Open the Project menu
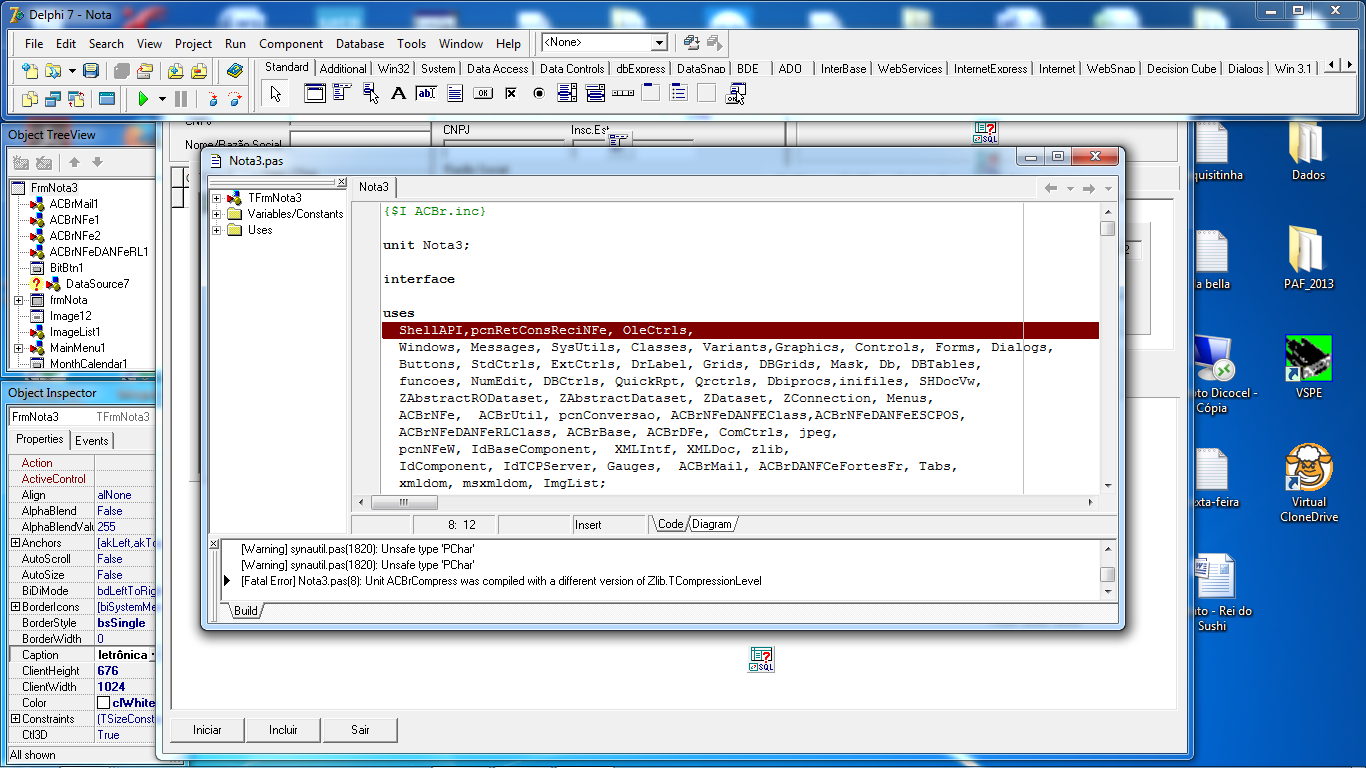 [193, 44]
